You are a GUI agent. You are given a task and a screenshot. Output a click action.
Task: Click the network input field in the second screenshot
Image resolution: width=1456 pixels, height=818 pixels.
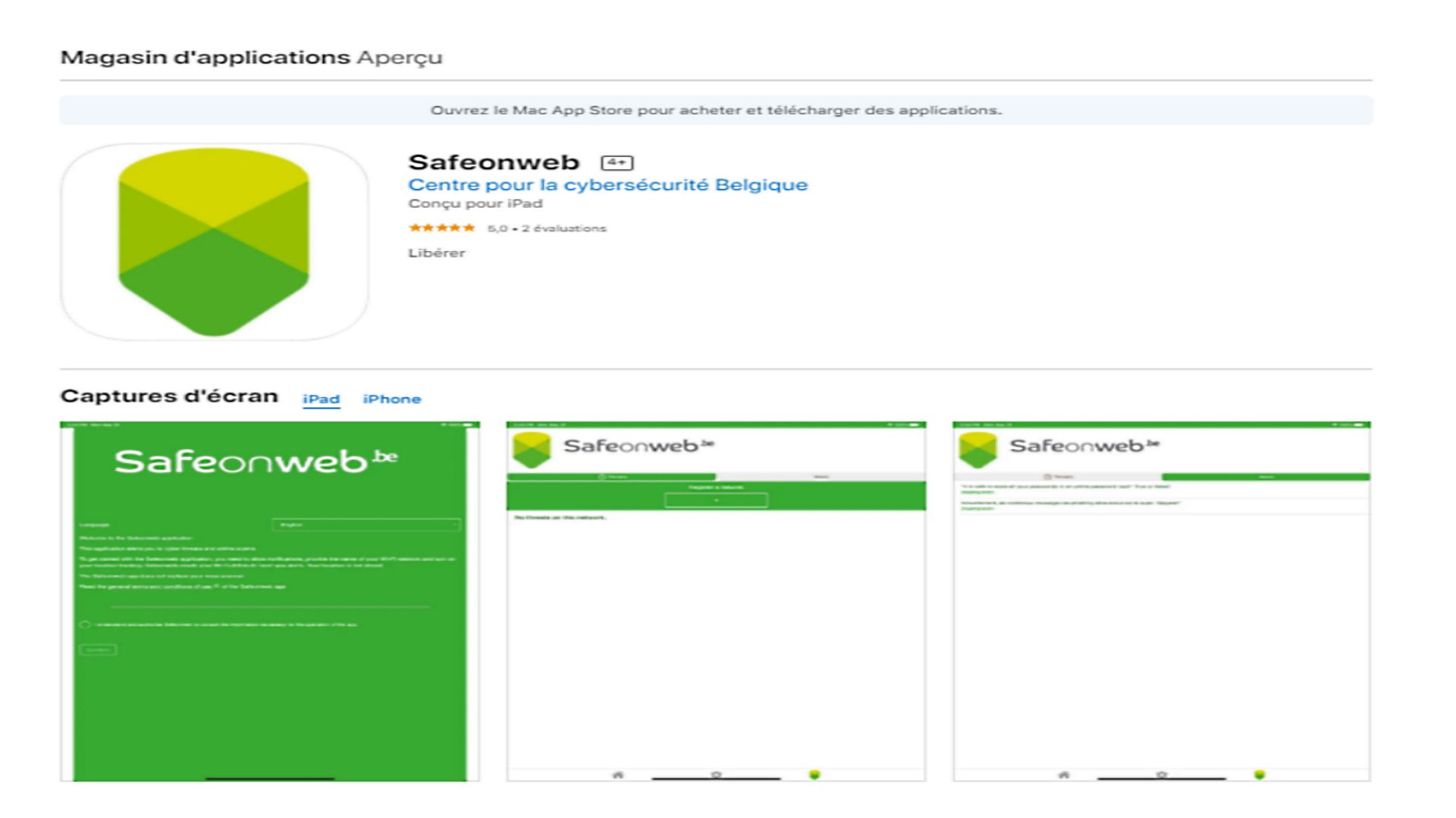pyautogui.click(x=716, y=500)
